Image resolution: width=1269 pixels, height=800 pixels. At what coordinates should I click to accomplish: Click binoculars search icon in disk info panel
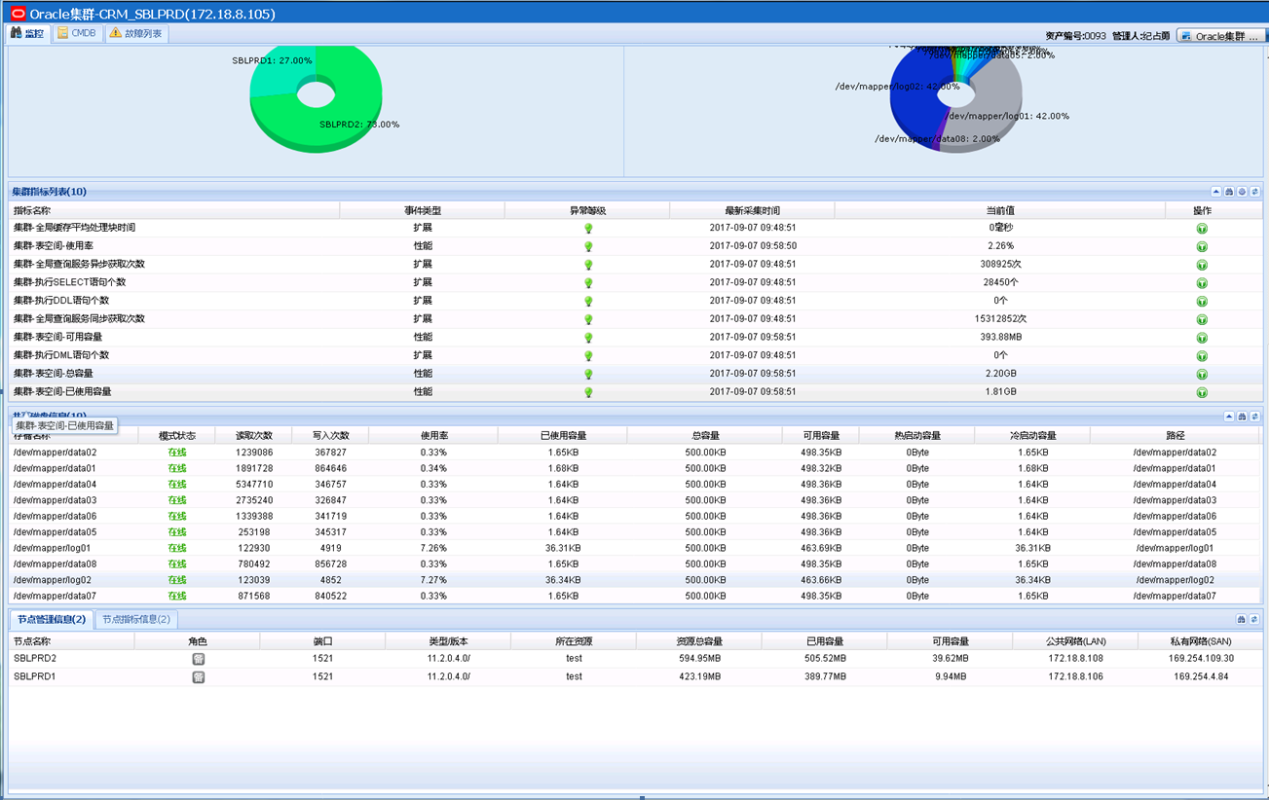click(x=1242, y=416)
